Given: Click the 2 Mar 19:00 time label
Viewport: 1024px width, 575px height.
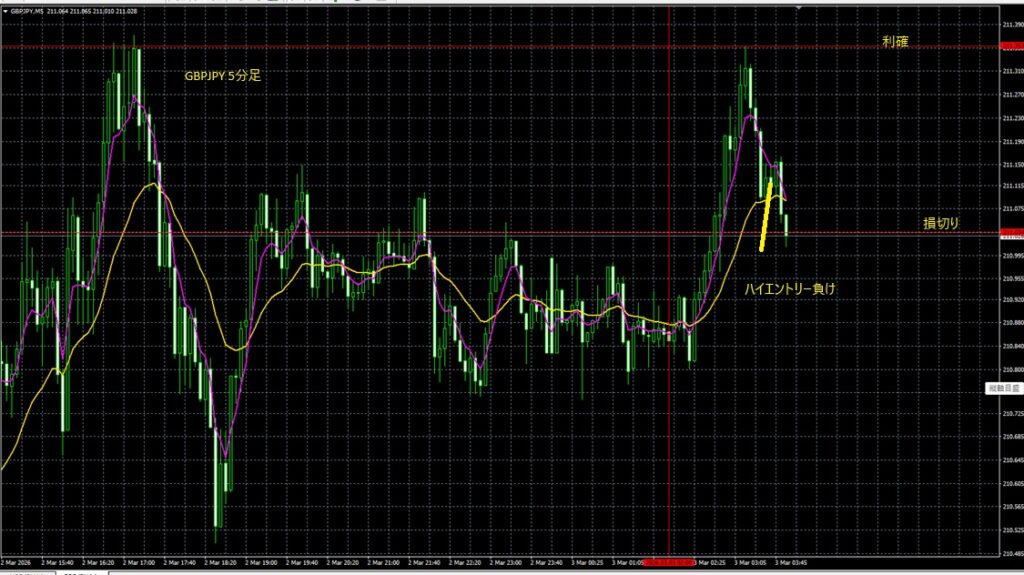Looking at the screenshot, I should [261, 563].
